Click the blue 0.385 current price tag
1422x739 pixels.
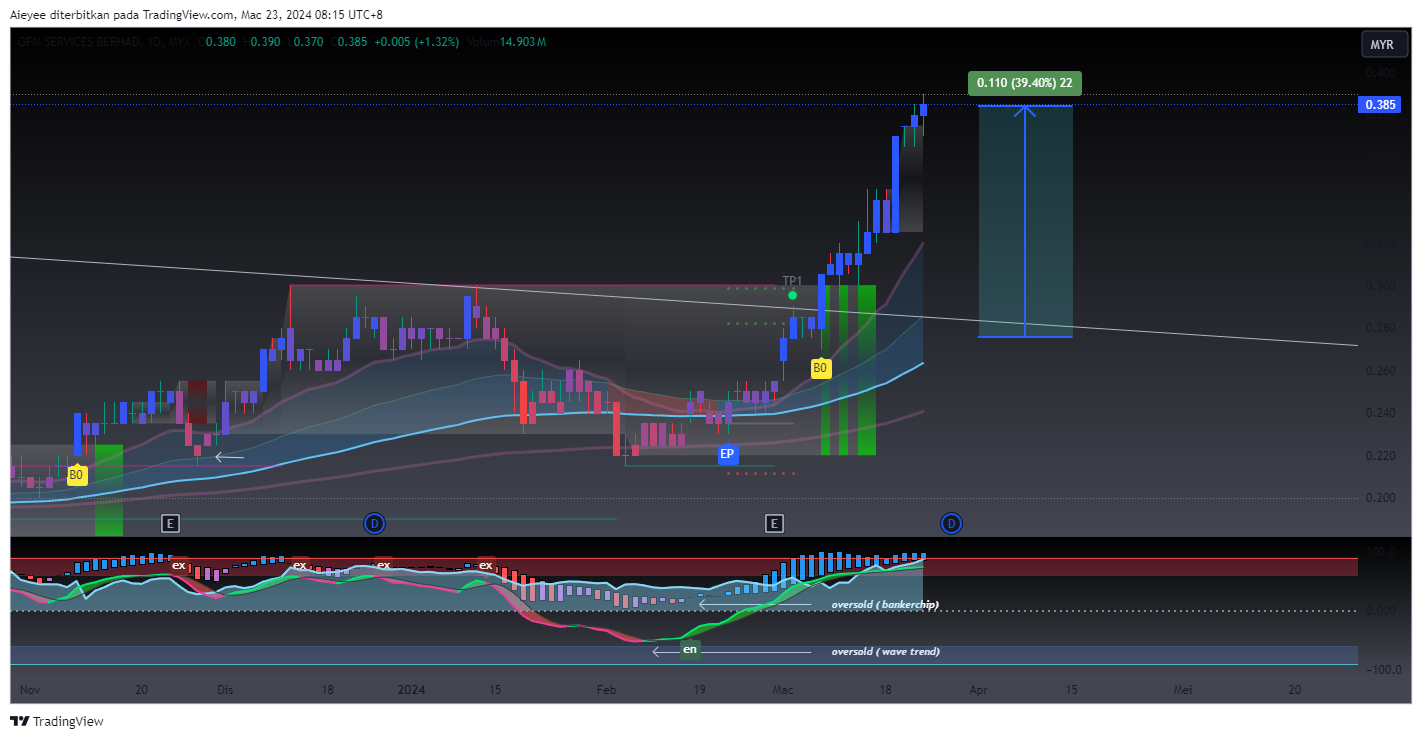click(1379, 105)
